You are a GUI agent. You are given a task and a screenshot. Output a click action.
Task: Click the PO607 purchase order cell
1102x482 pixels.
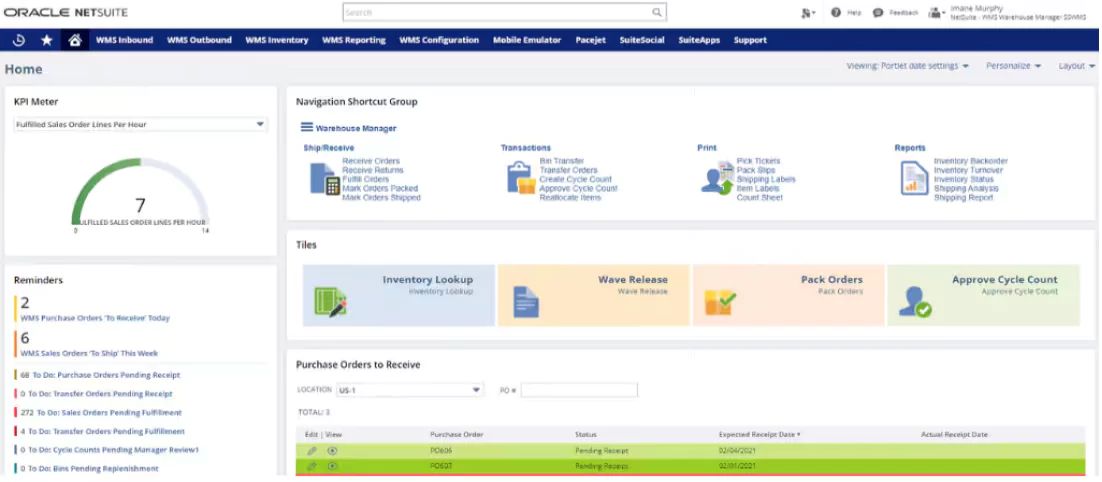pyautogui.click(x=441, y=466)
